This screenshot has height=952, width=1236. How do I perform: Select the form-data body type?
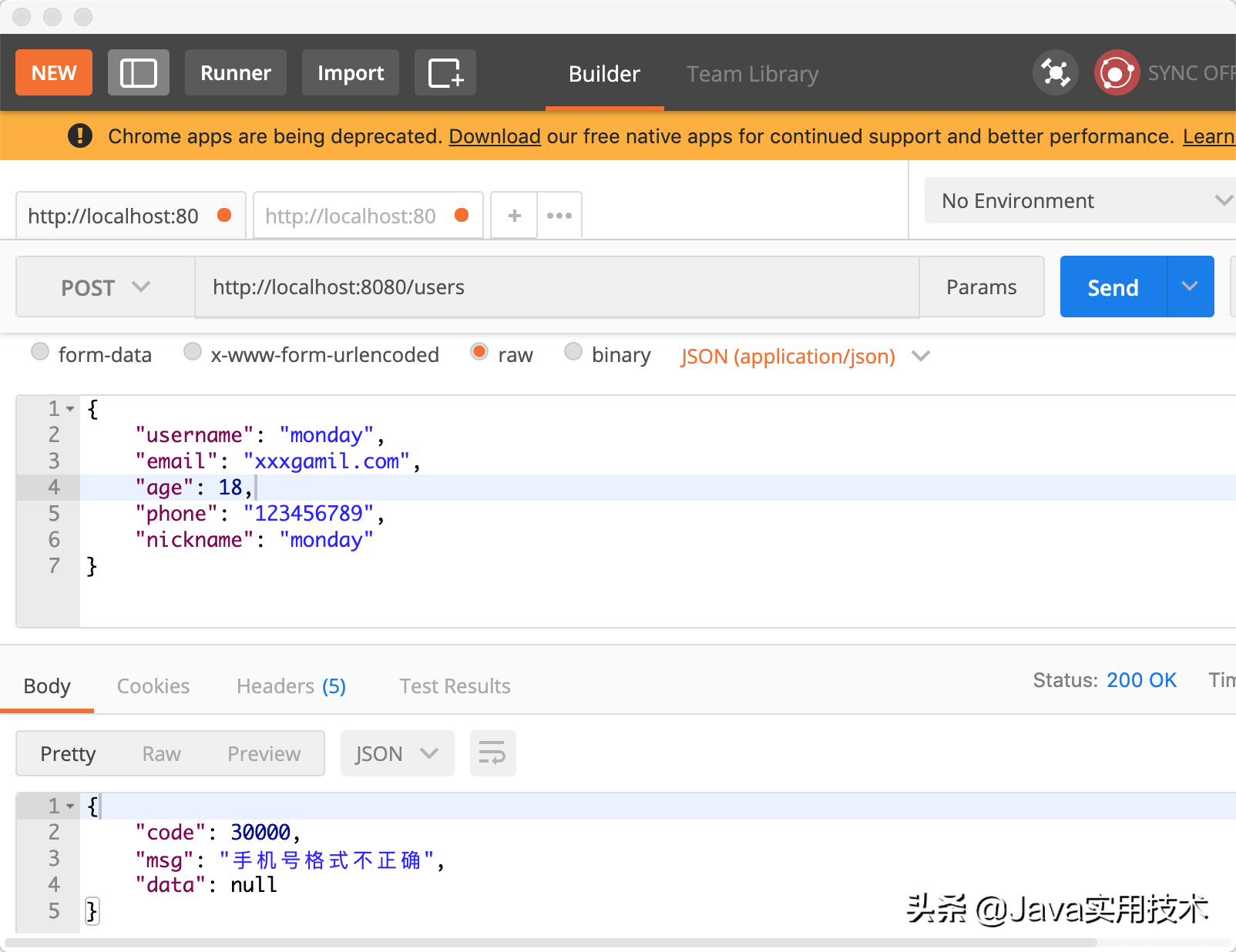pos(40,353)
